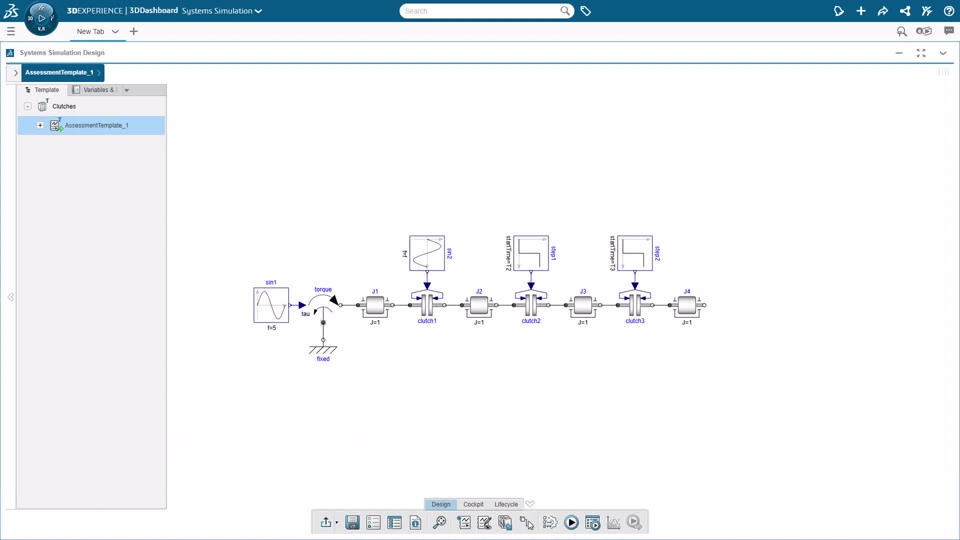
Task: Click the radio-list options toolbar icon
Action: (x=373, y=522)
